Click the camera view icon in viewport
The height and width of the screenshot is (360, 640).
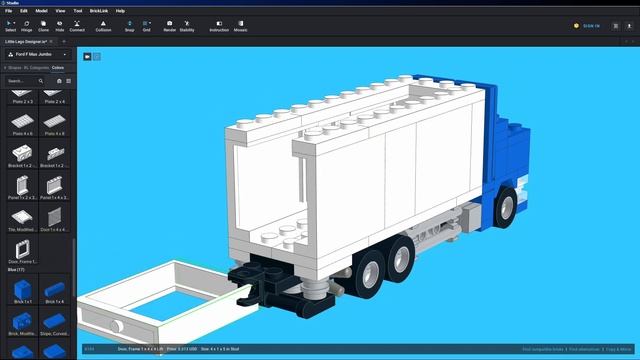87,57
